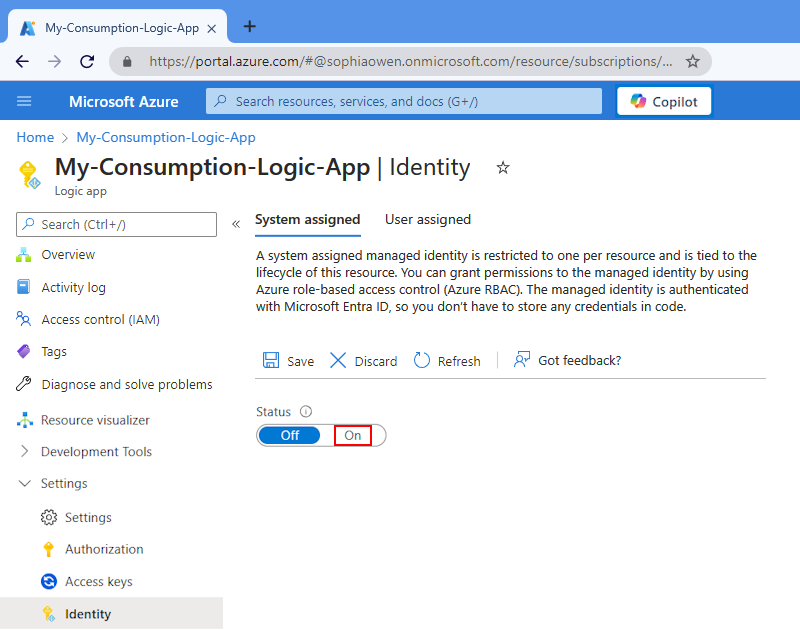Focus the sidebar Search (Ctrl+/) box
Screen dimensions: 800x630
tap(116, 224)
